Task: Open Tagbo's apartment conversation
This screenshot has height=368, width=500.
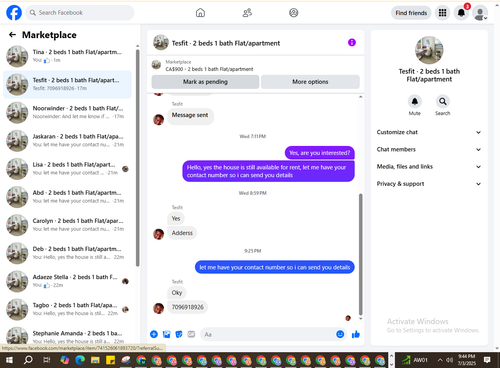Action: [x=68, y=309]
